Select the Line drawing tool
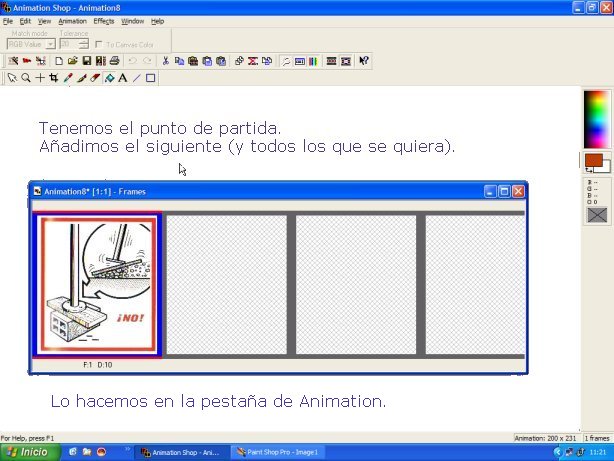 [x=137, y=77]
